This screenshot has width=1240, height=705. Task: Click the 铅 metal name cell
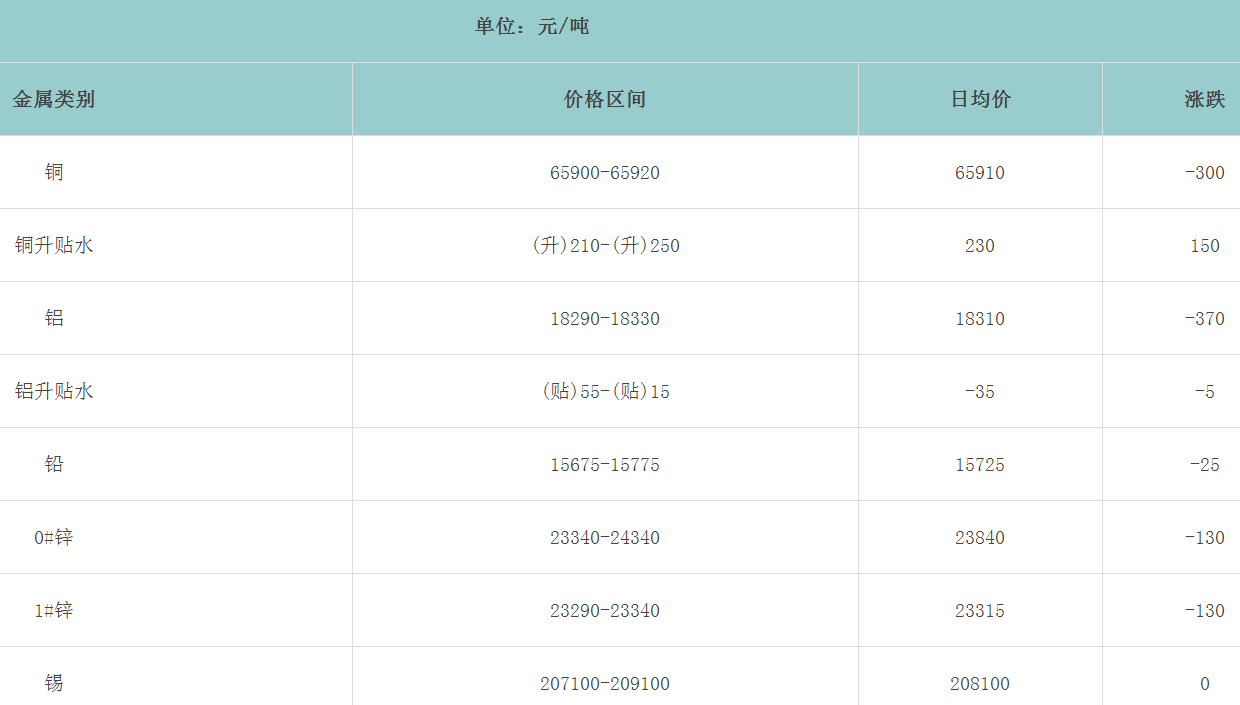tap(54, 464)
